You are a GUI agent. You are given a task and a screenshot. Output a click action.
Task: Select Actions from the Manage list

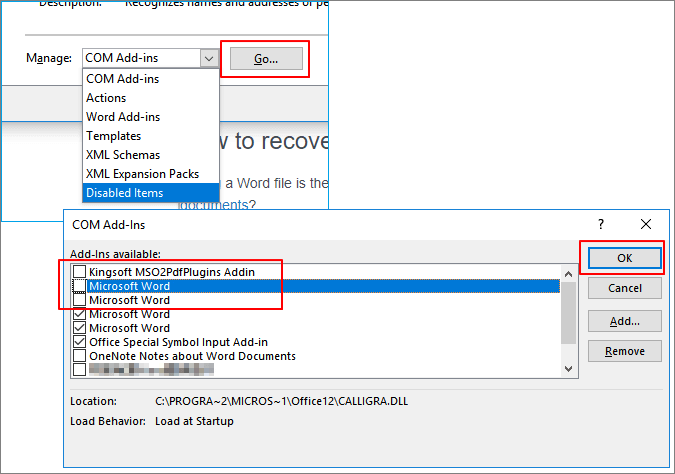[106, 98]
